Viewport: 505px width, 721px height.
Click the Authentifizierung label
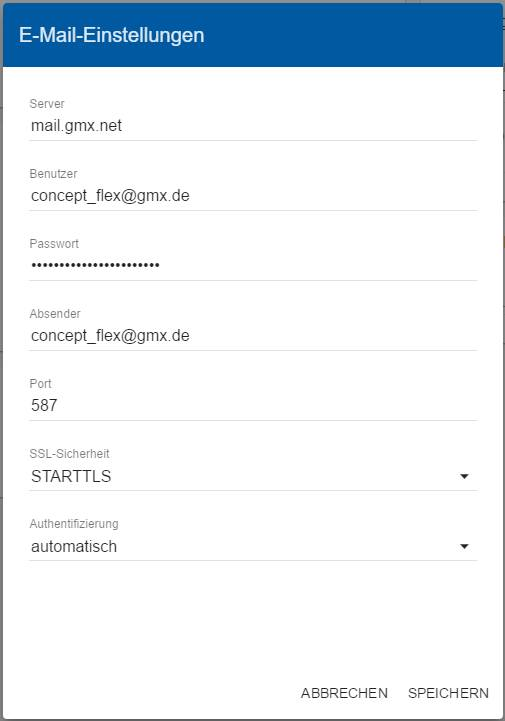[x=74, y=523]
